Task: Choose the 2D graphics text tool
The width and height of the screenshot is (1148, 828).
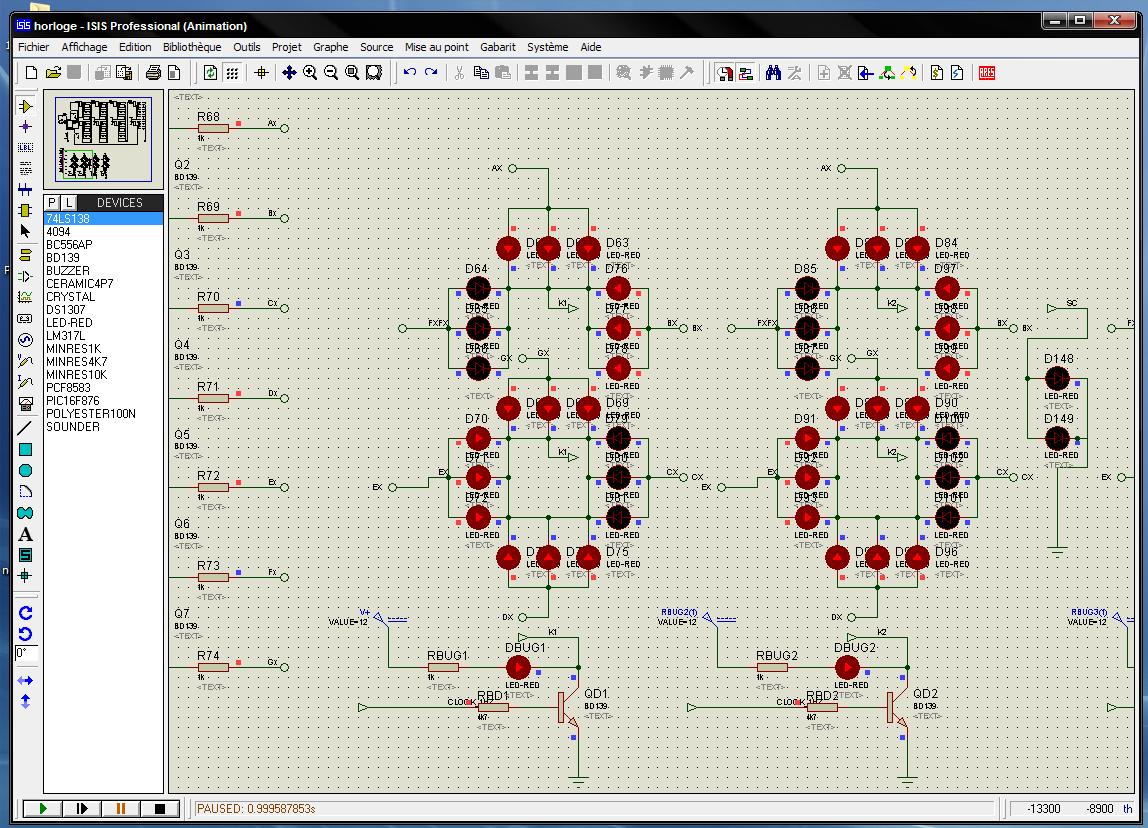Action: [x=26, y=534]
